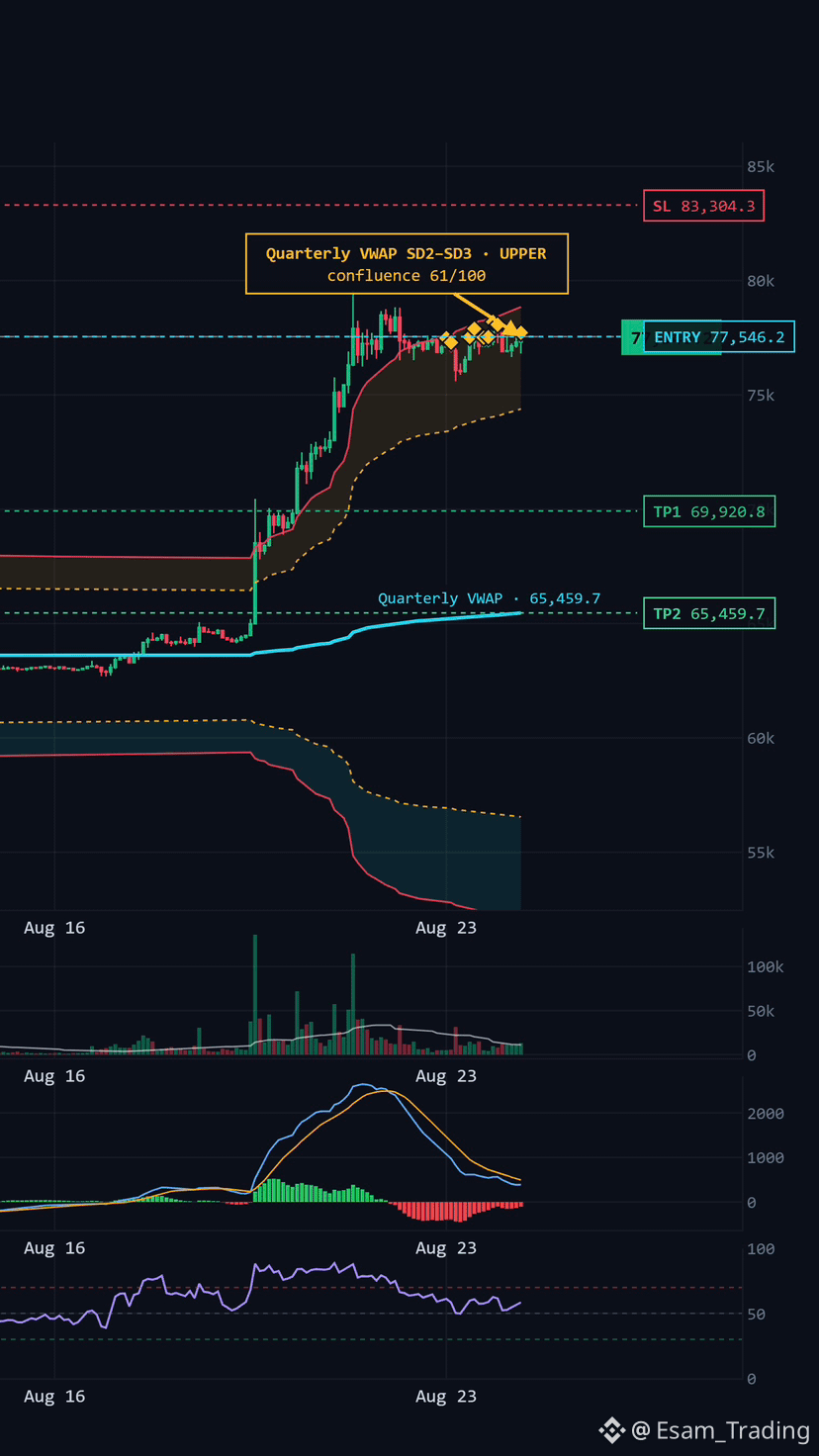Click the 75k price axis label

click(761, 396)
